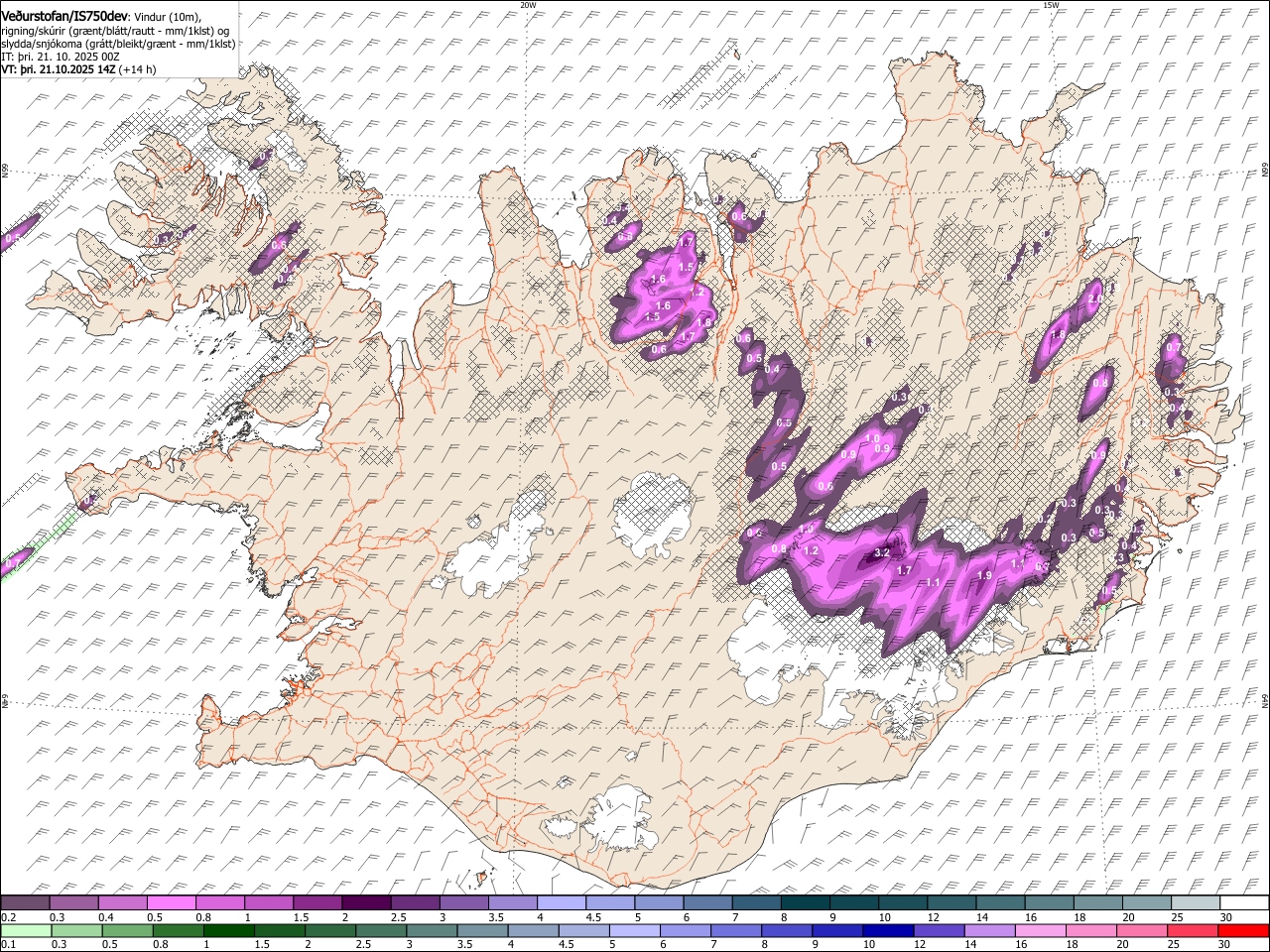
Task: Click the 15W longitude label at the top
Action: click(1051, 5)
